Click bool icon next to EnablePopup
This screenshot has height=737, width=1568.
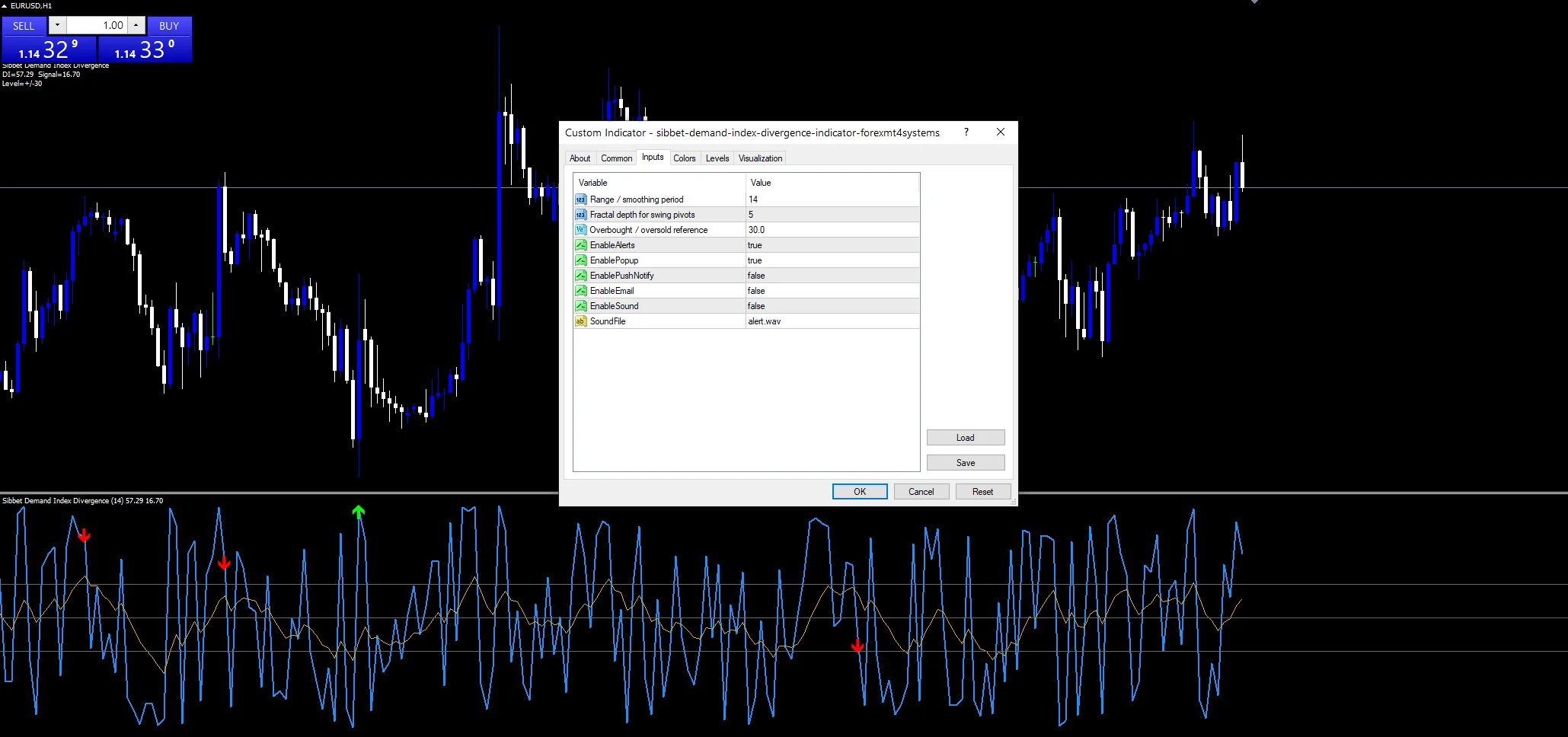coord(581,260)
